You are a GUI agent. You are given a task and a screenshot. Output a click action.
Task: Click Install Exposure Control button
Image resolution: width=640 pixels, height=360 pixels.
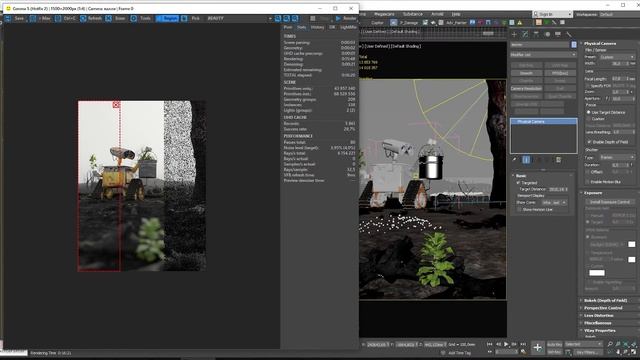point(610,202)
